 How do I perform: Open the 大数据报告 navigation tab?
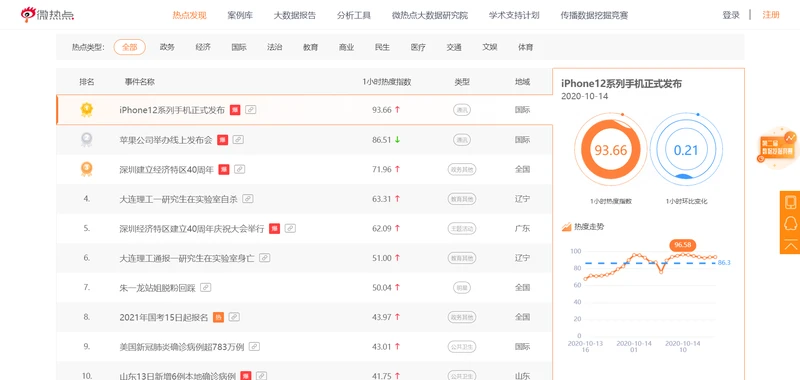coord(294,15)
